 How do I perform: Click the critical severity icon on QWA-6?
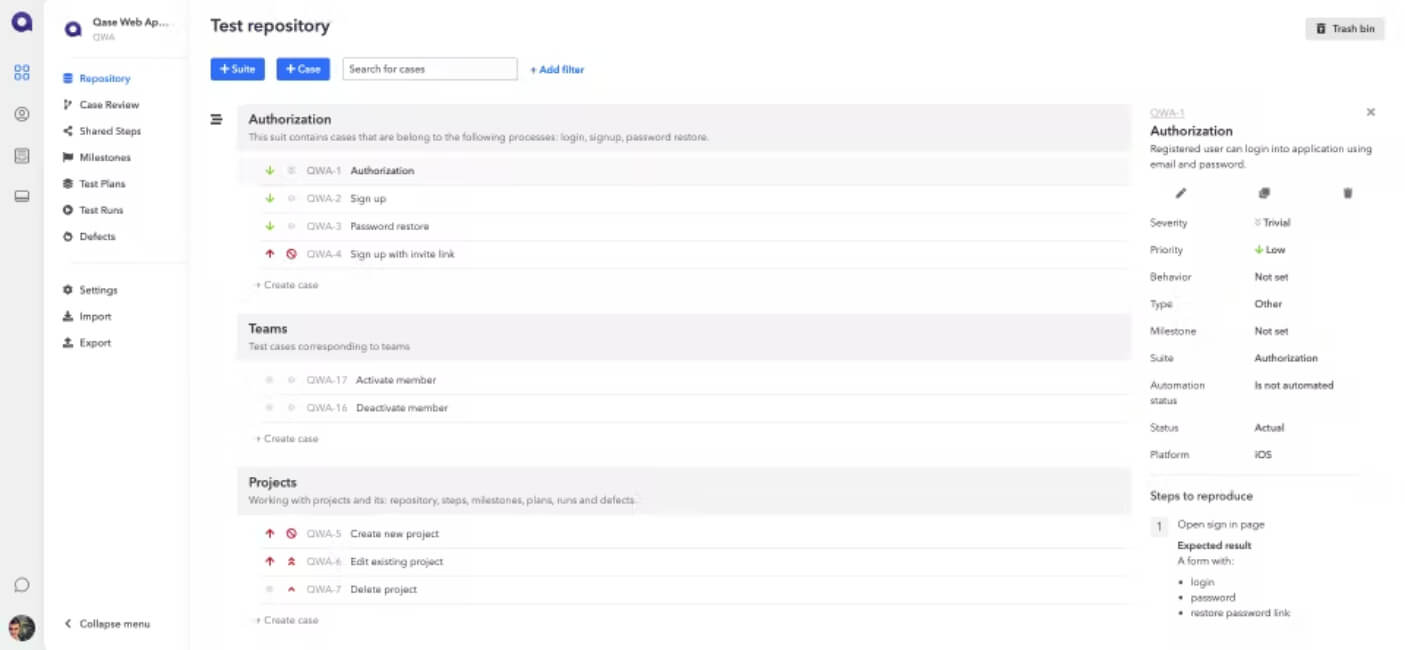point(291,562)
